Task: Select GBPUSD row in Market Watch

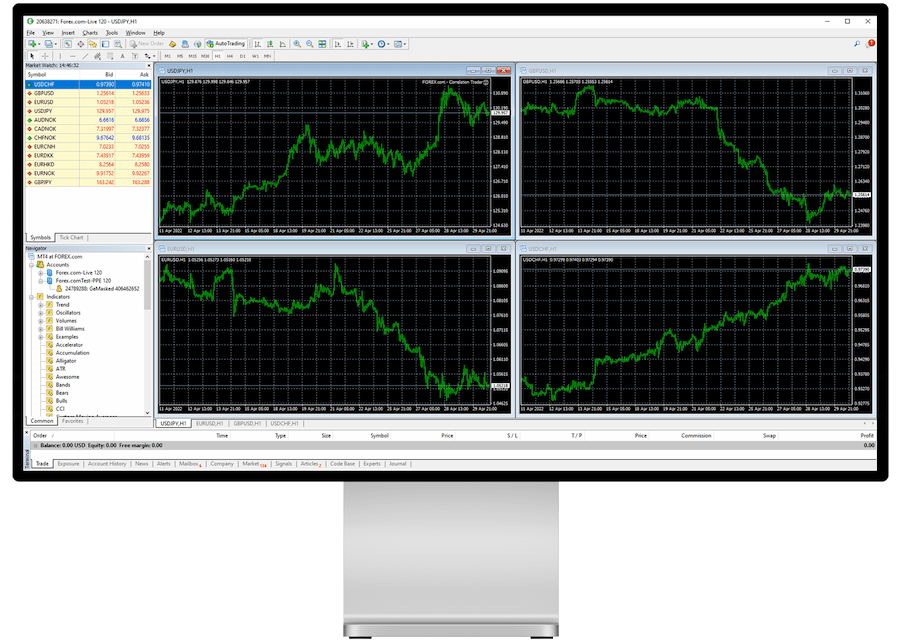Action: coord(88,93)
